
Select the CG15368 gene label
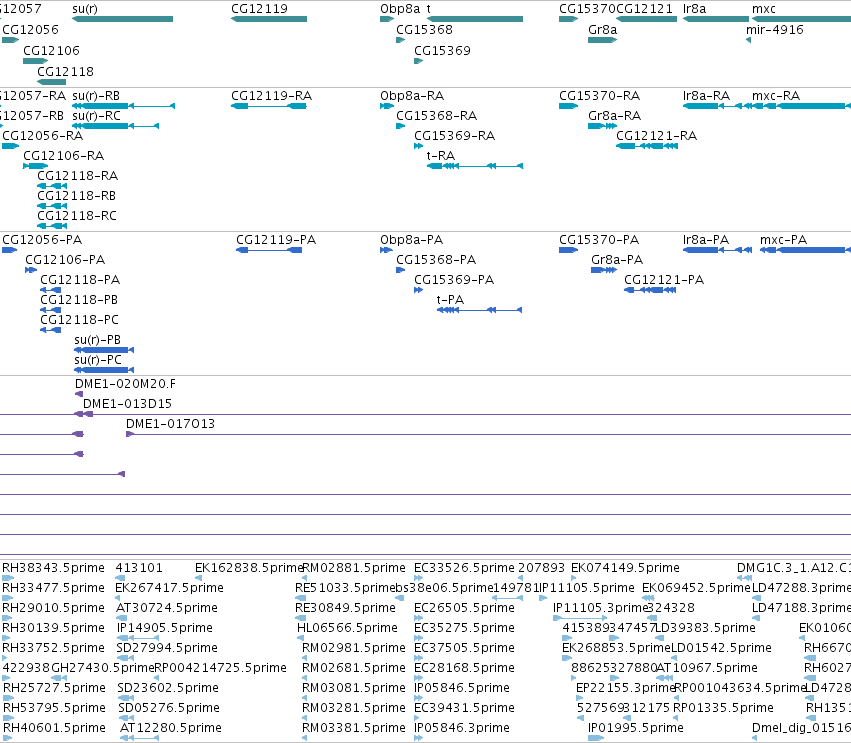424,29
